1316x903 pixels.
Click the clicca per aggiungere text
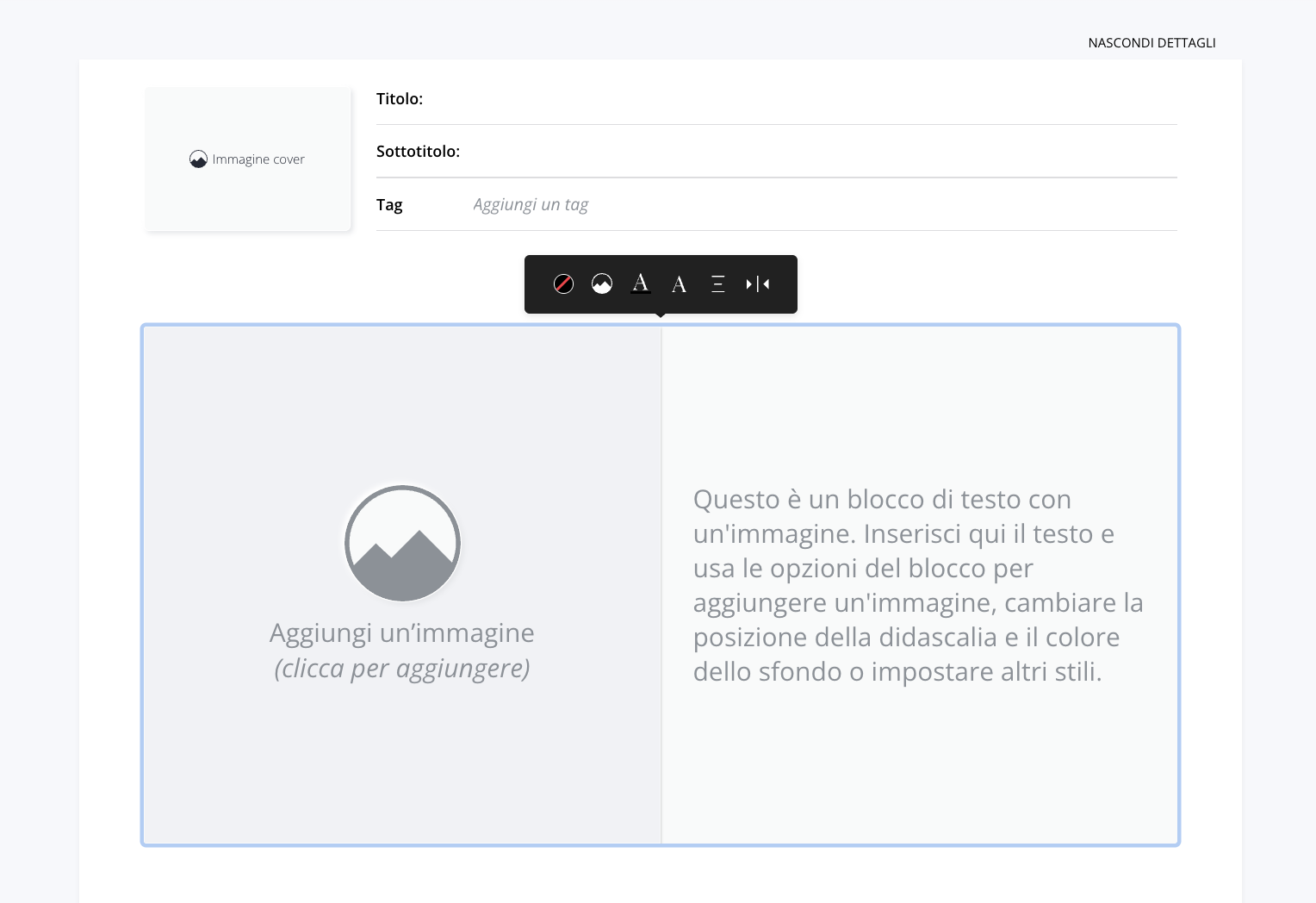click(402, 667)
